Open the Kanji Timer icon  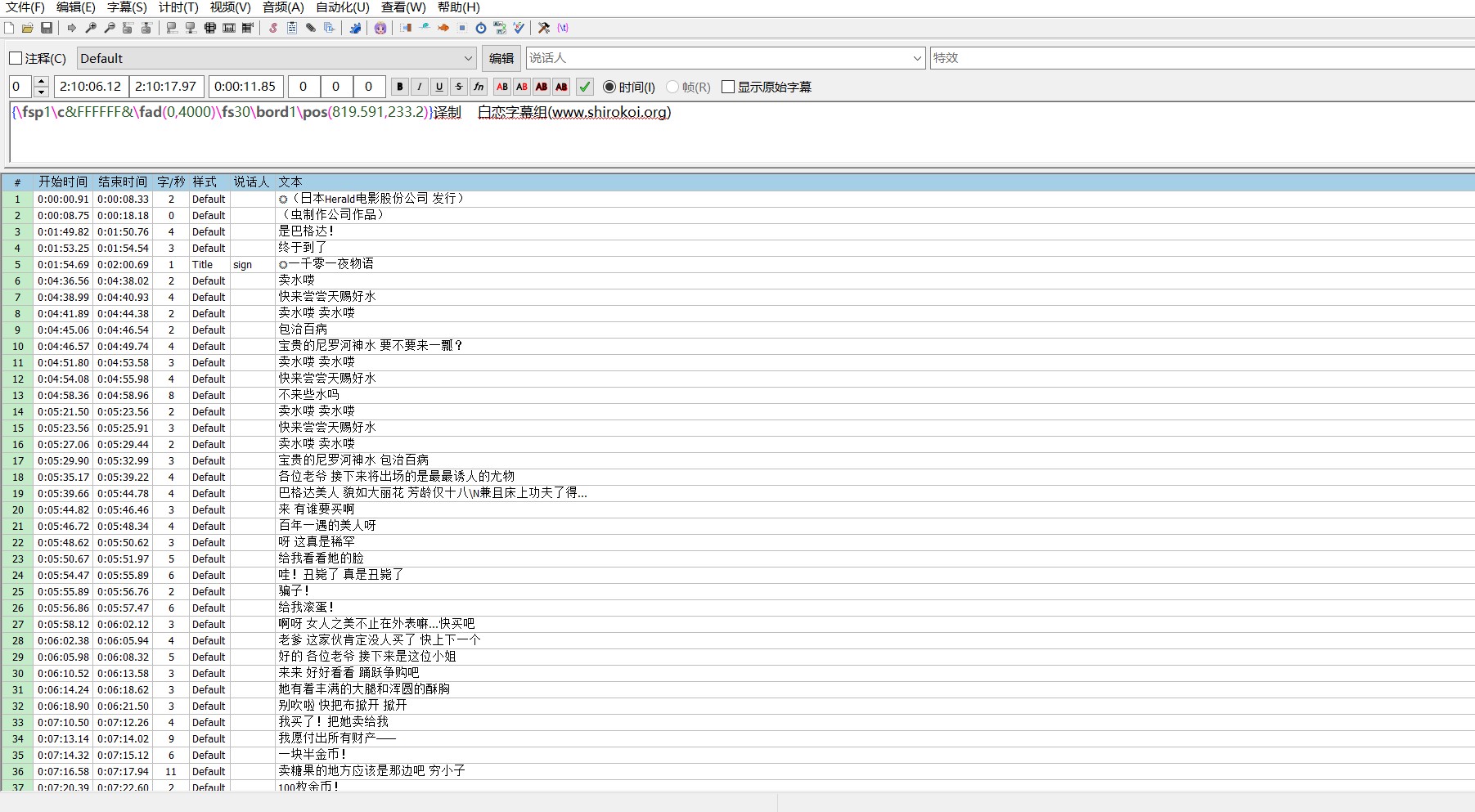click(500, 28)
